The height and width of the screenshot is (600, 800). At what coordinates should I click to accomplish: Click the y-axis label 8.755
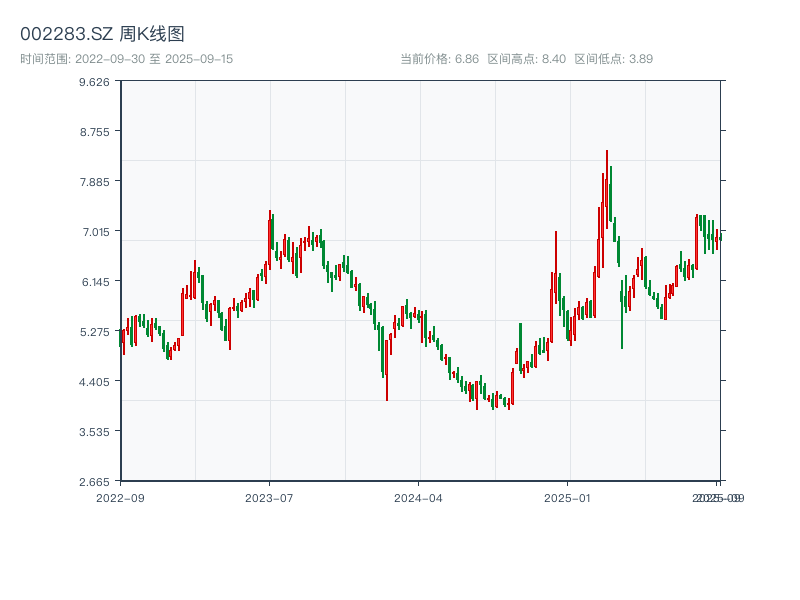[94, 132]
